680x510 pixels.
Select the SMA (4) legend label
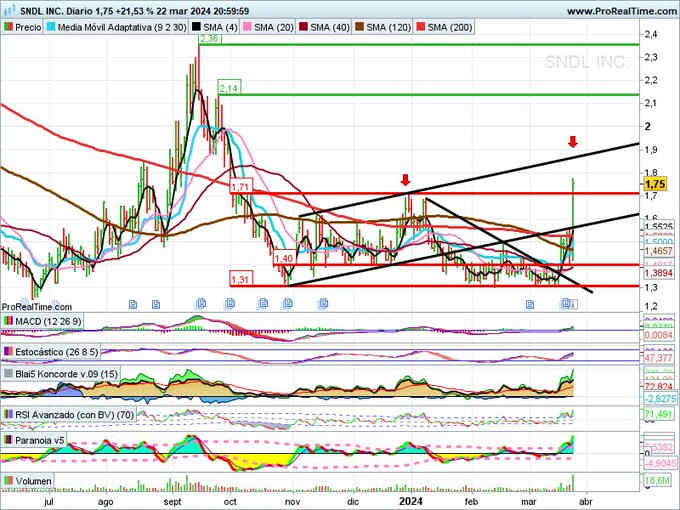pos(220,27)
